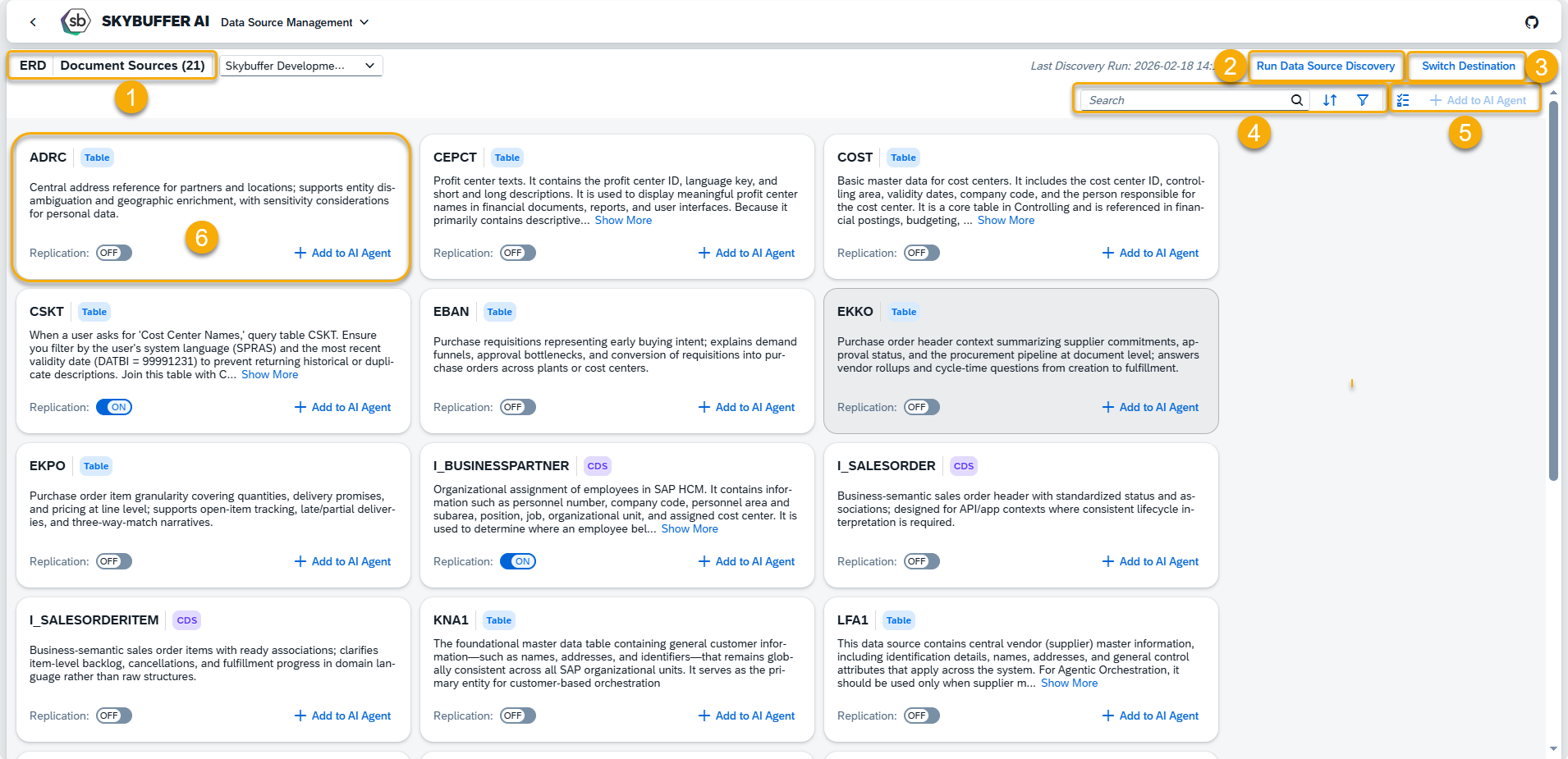
Task: Expand Data Source Management menu
Action: tap(364, 22)
